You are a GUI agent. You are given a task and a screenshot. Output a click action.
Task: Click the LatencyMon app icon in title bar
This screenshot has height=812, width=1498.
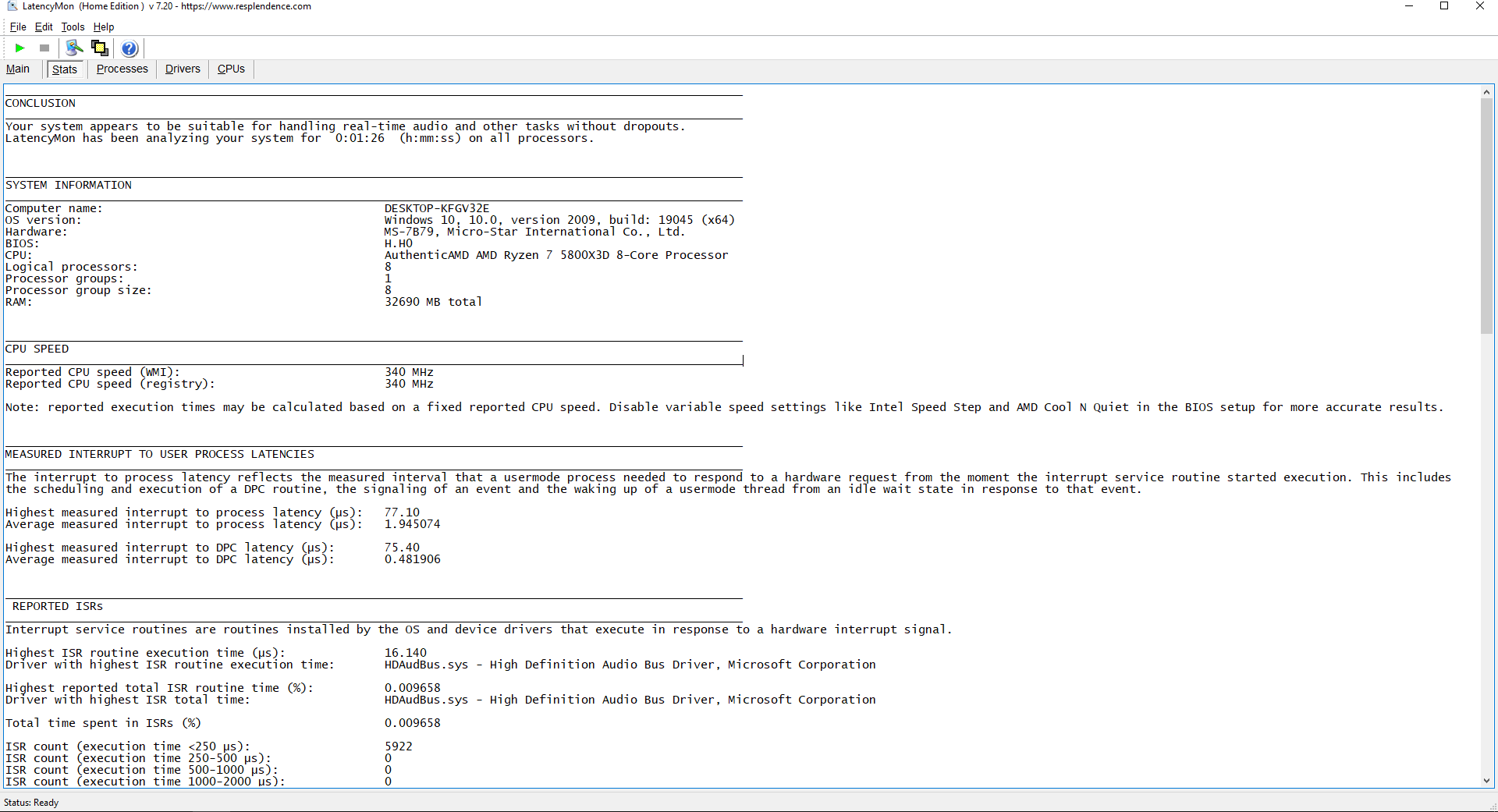pos(12,6)
